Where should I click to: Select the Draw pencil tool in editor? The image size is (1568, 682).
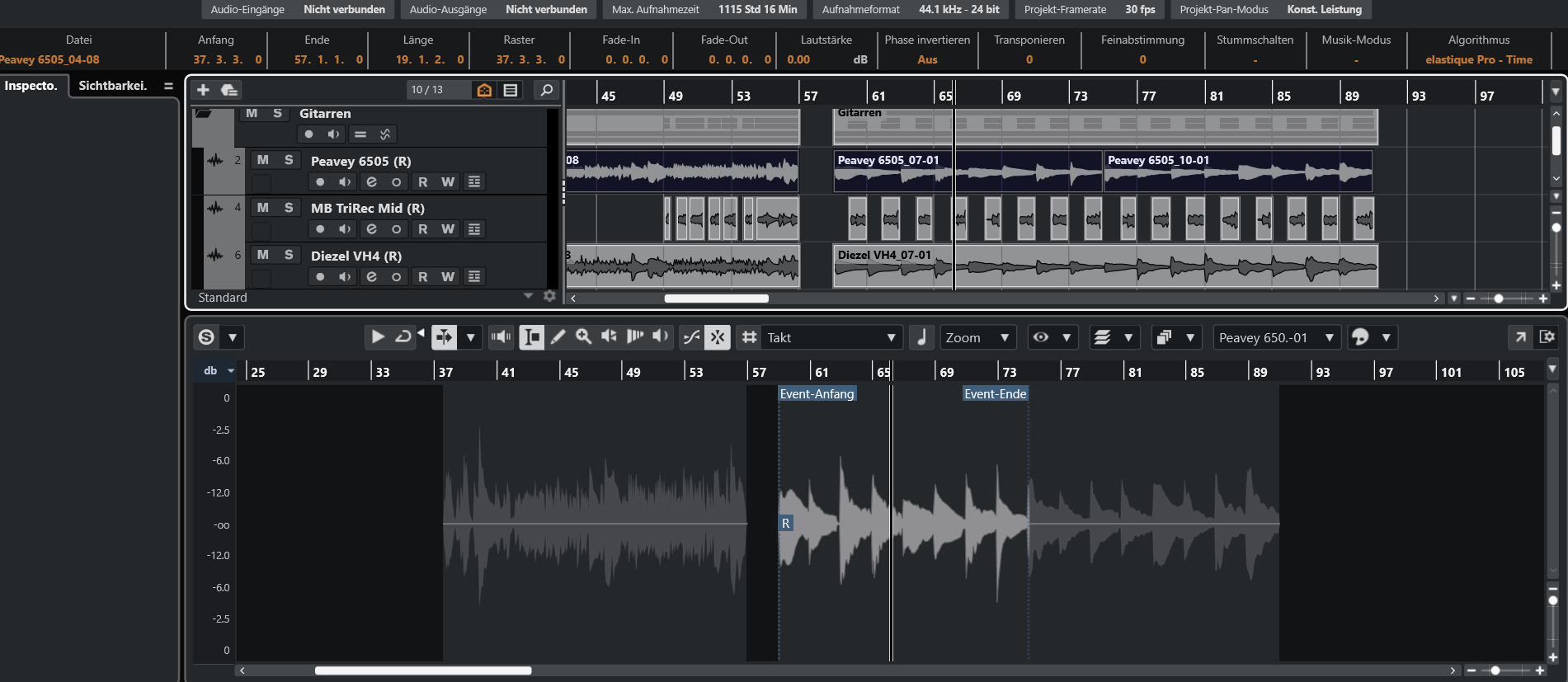pyautogui.click(x=558, y=336)
